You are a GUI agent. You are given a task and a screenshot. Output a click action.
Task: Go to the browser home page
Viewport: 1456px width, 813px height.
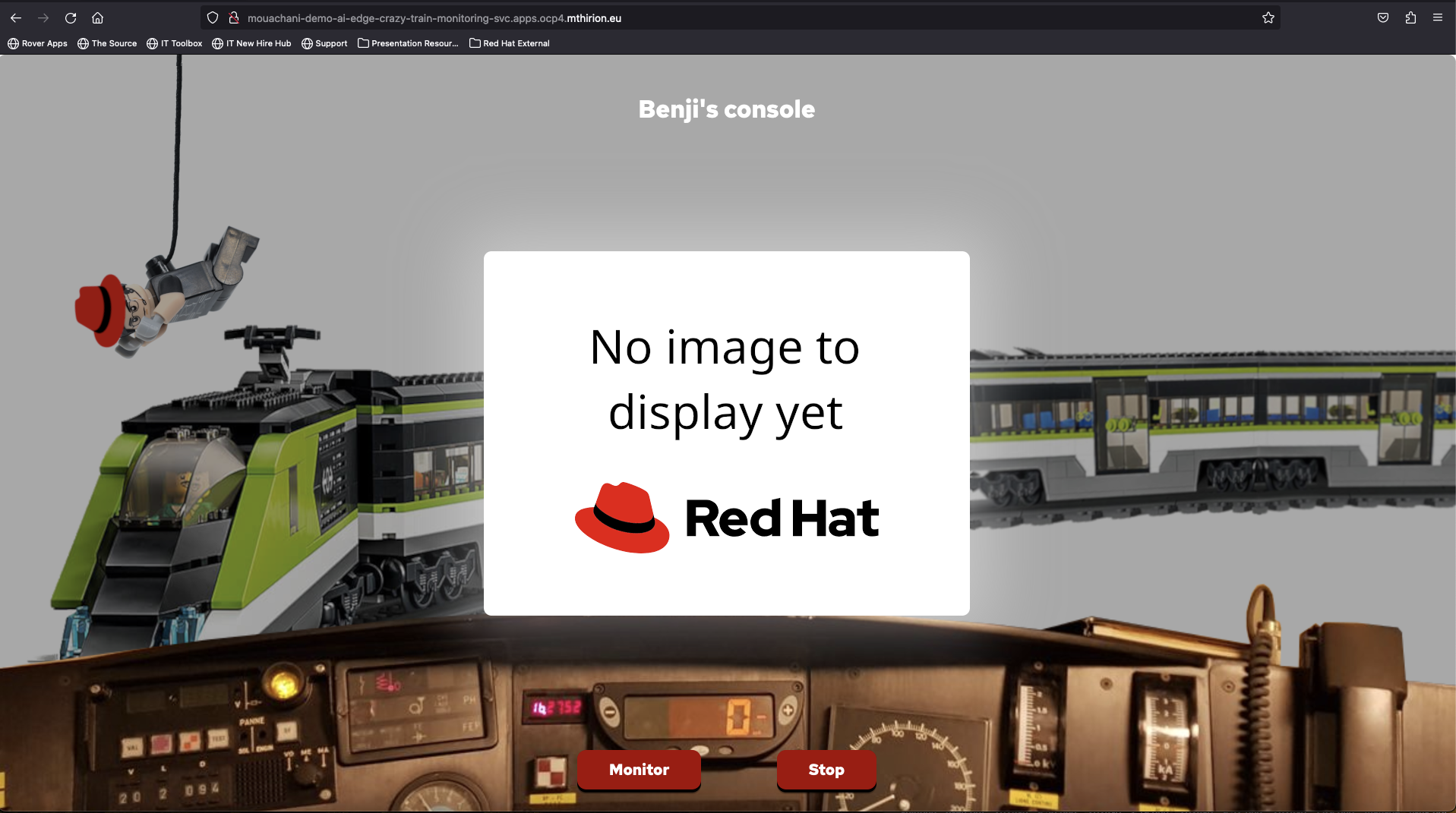pos(97,17)
